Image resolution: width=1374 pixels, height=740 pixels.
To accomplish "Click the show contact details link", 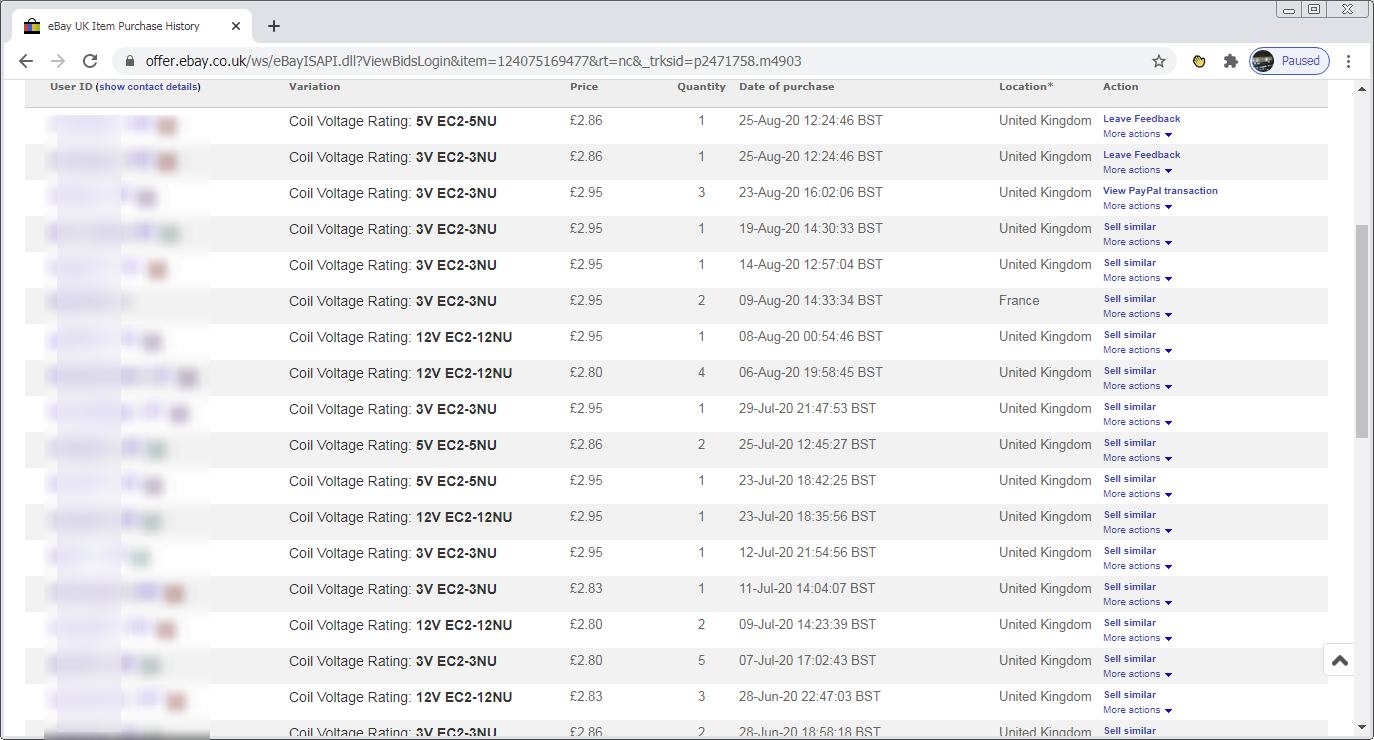I will click(147, 86).
